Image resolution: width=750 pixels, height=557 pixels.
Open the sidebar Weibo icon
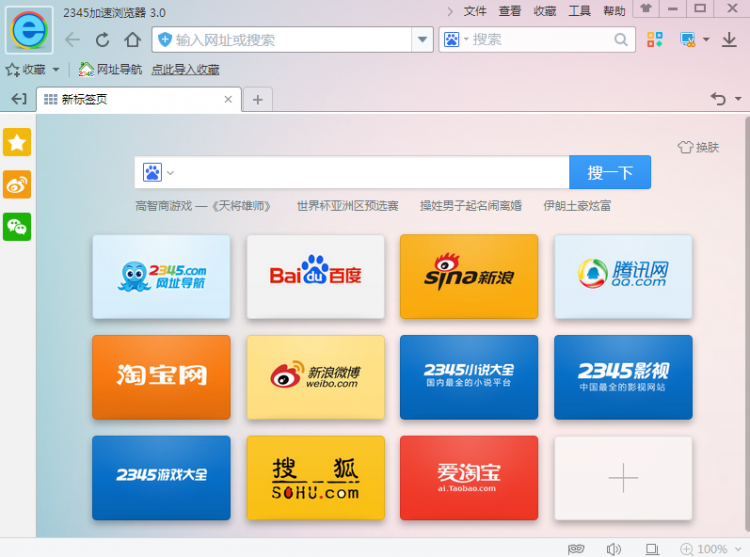click(17, 184)
